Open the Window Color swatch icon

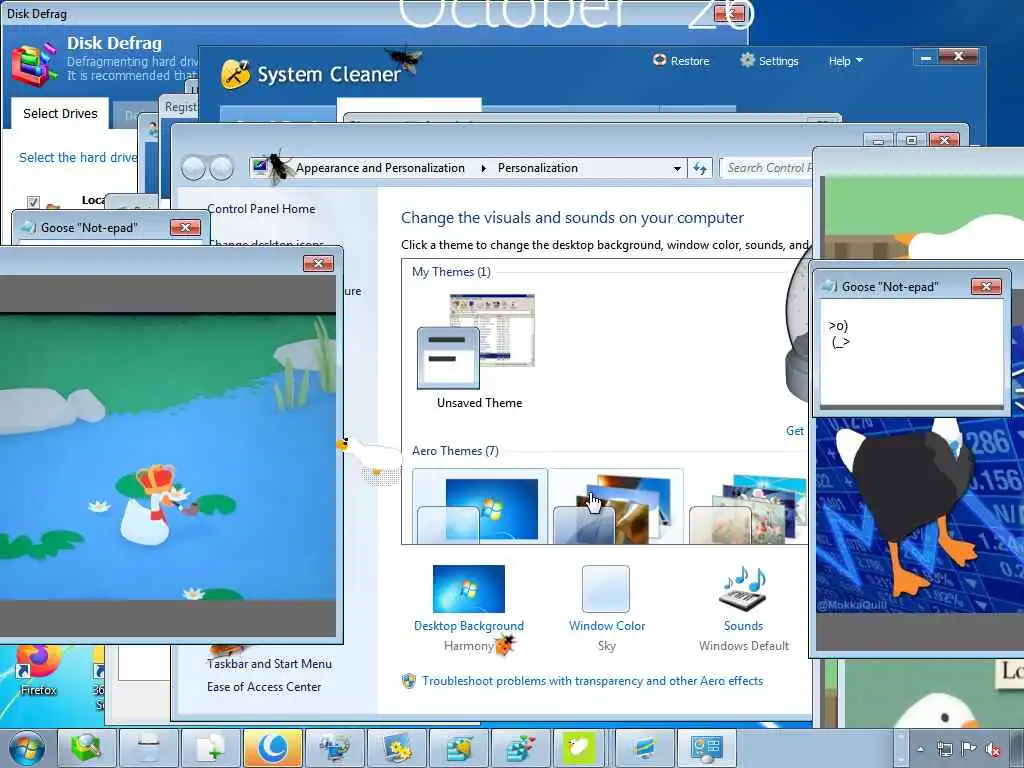(x=606, y=588)
